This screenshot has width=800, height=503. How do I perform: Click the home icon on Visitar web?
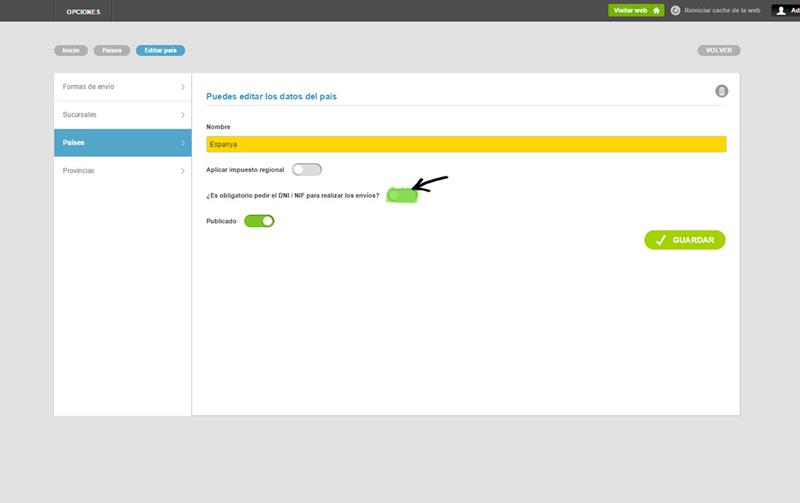click(656, 10)
